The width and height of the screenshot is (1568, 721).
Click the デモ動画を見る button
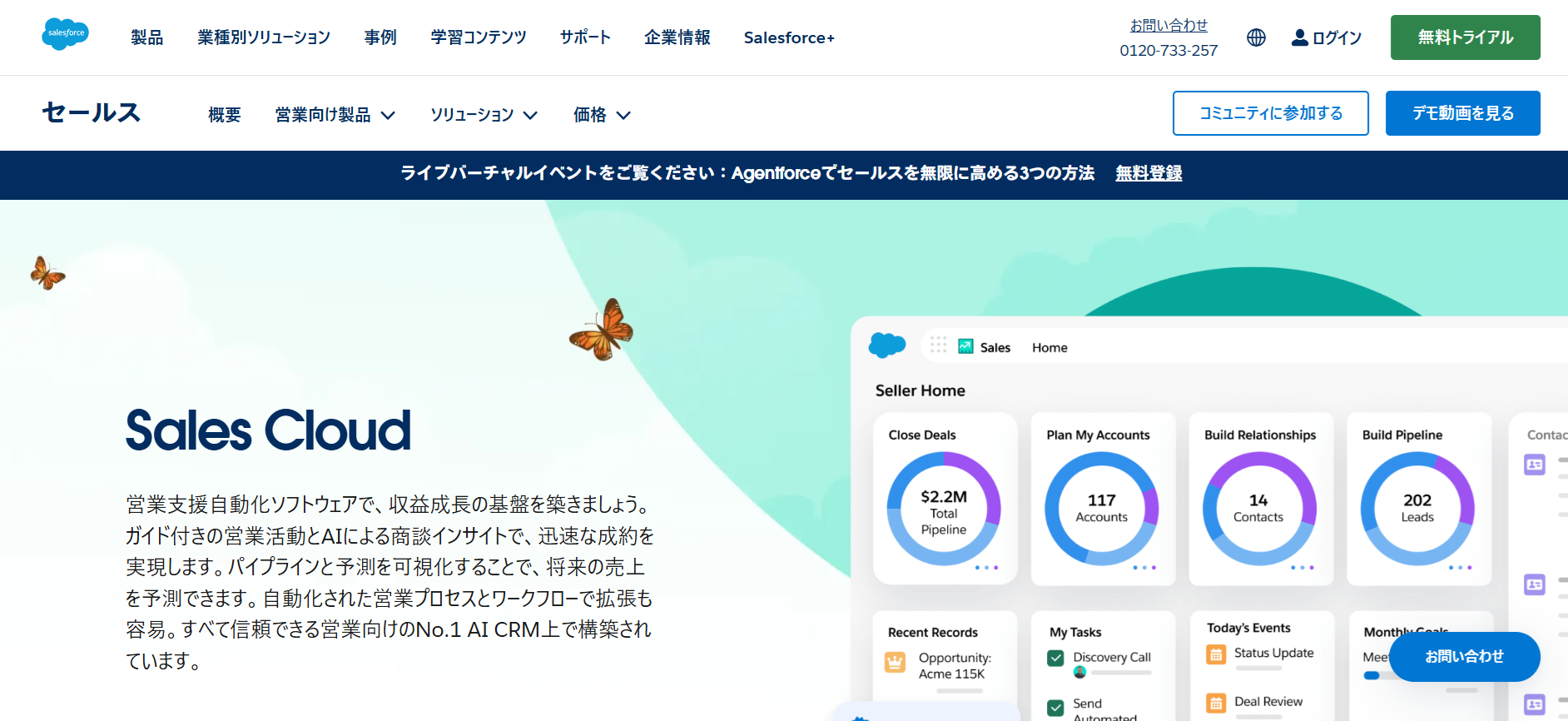(x=1462, y=113)
